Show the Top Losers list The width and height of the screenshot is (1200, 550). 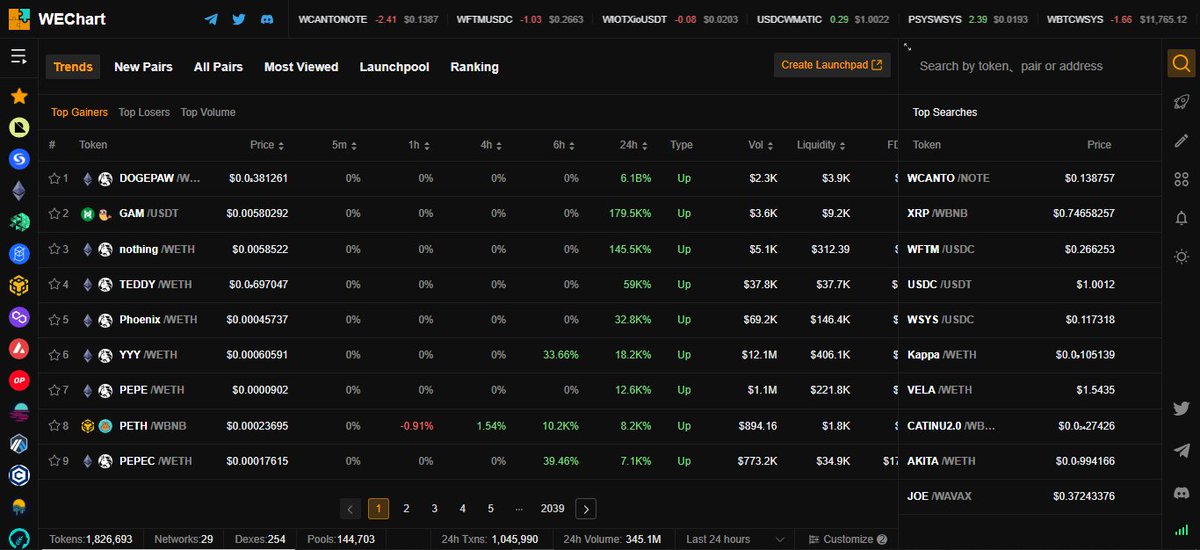pyautogui.click(x=144, y=112)
